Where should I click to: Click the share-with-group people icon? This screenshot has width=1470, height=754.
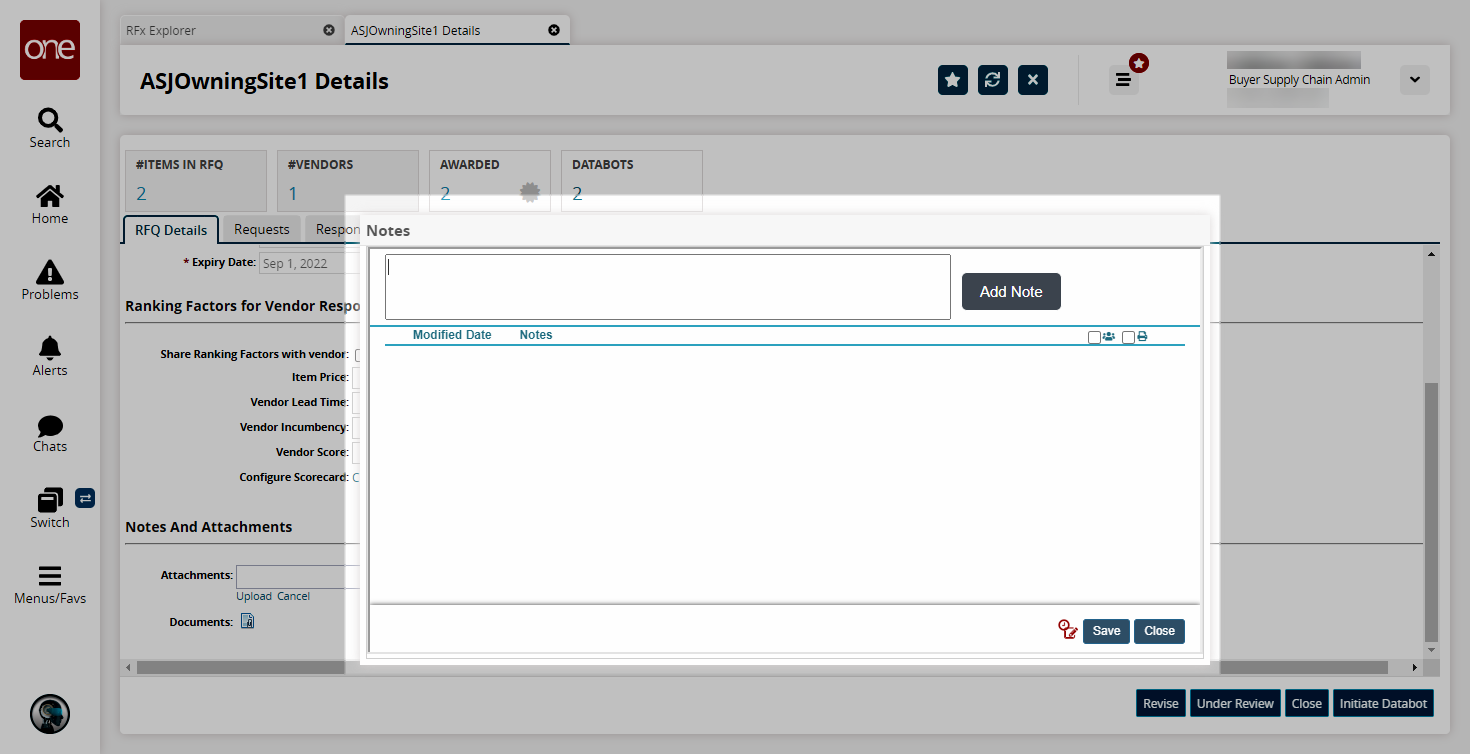pyautogui.click(x=1109, y=337)
